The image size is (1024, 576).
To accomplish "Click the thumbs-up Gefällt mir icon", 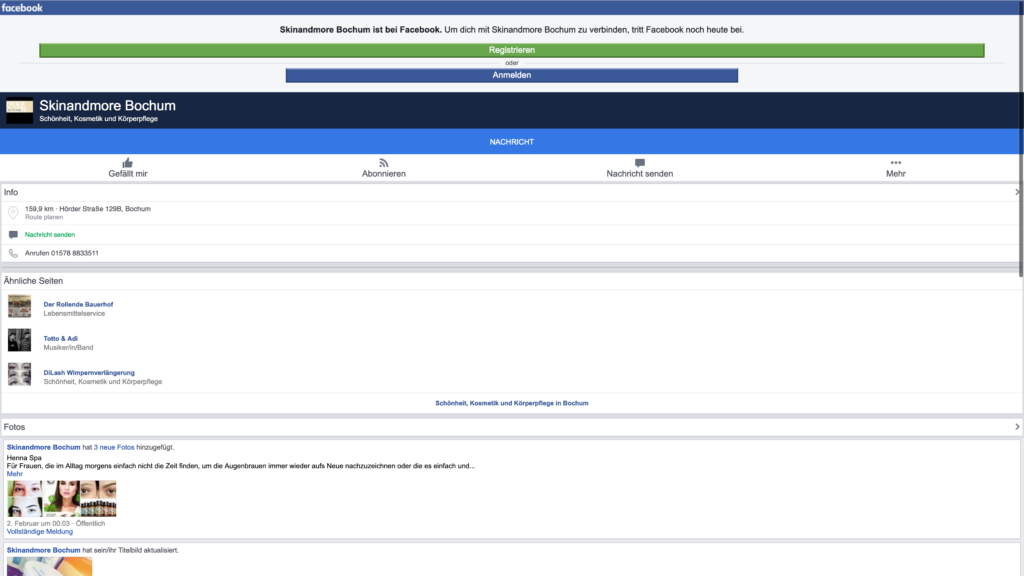I will coord(127,163).
